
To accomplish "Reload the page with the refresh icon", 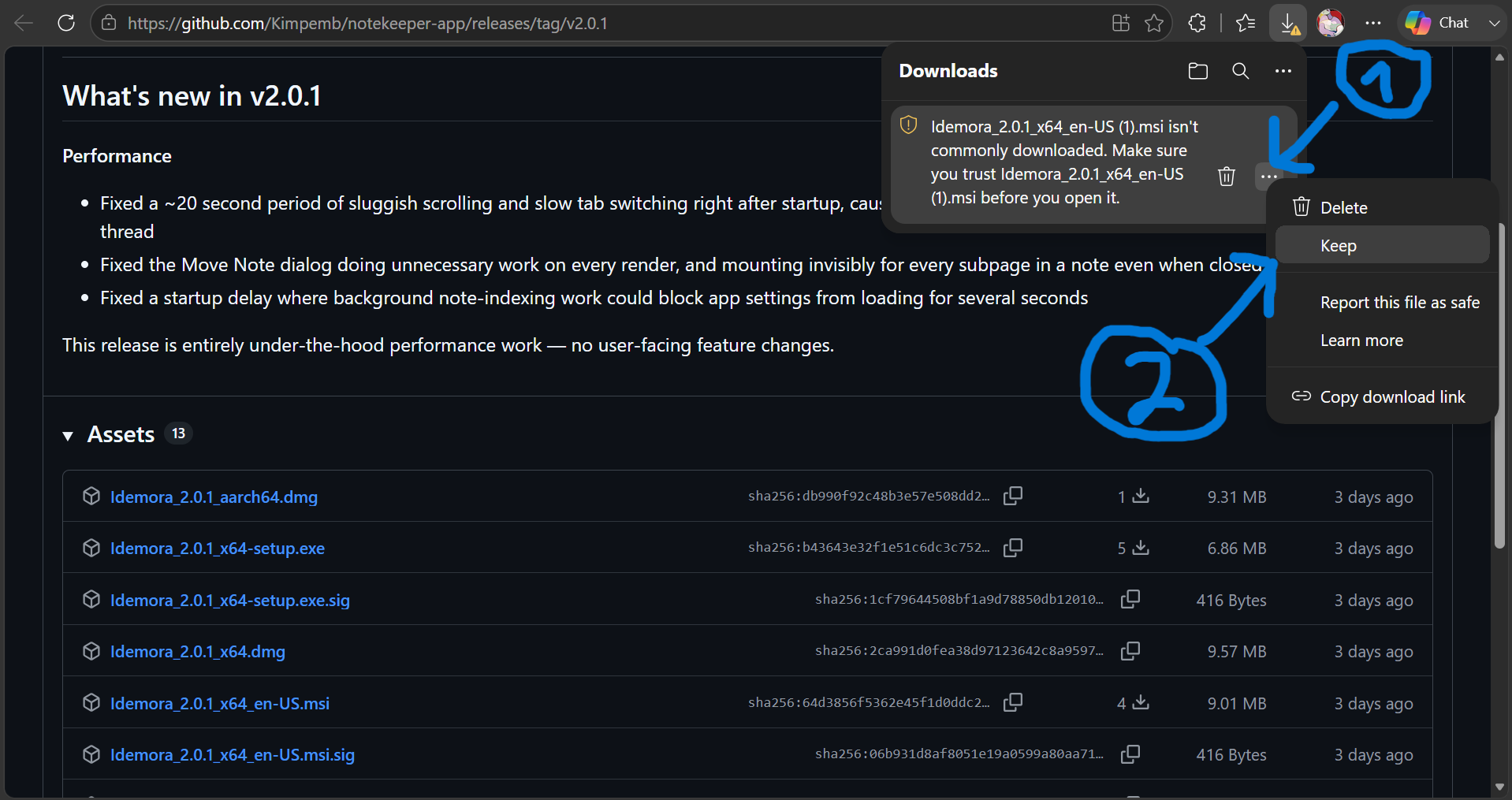I will tap(66, 23).
